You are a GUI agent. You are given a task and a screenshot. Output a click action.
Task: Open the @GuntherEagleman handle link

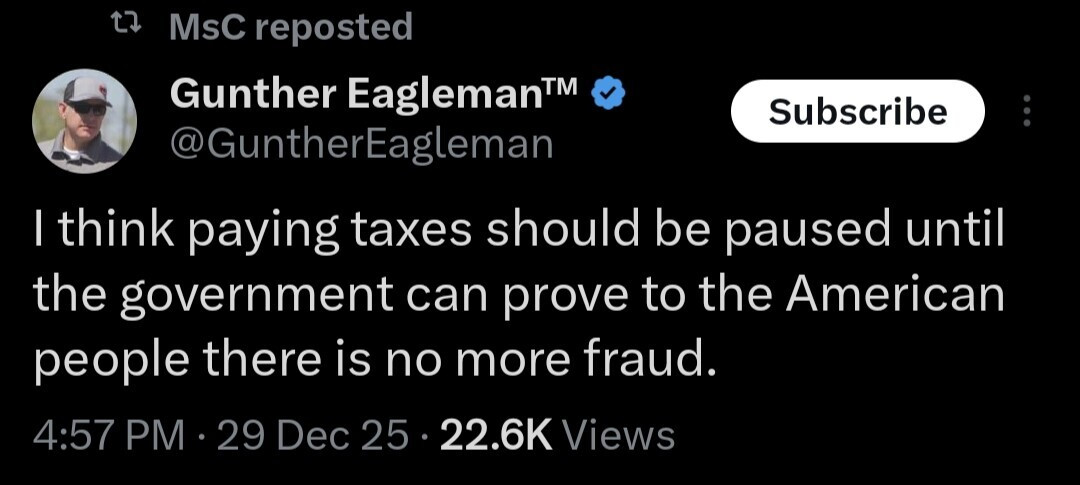(361, 143)
